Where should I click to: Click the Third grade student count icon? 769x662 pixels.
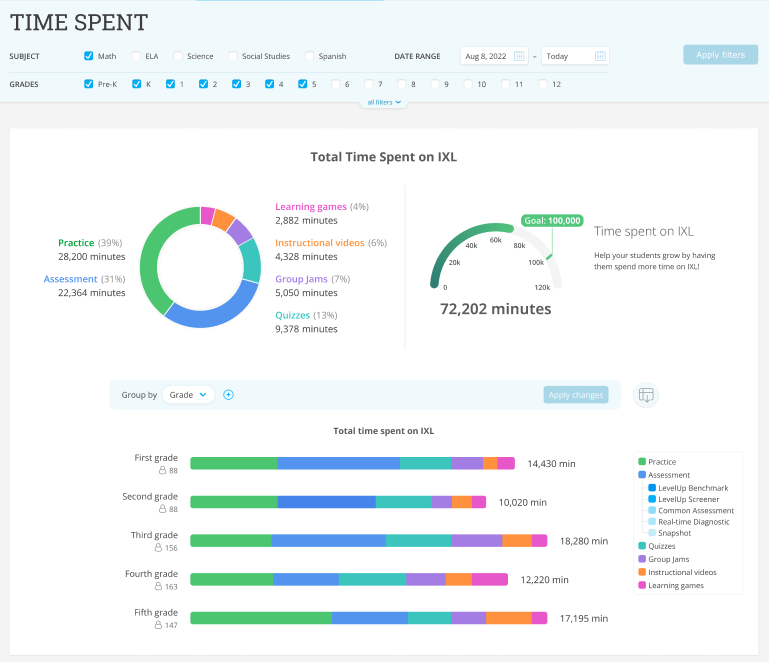(x=158, y=548)
